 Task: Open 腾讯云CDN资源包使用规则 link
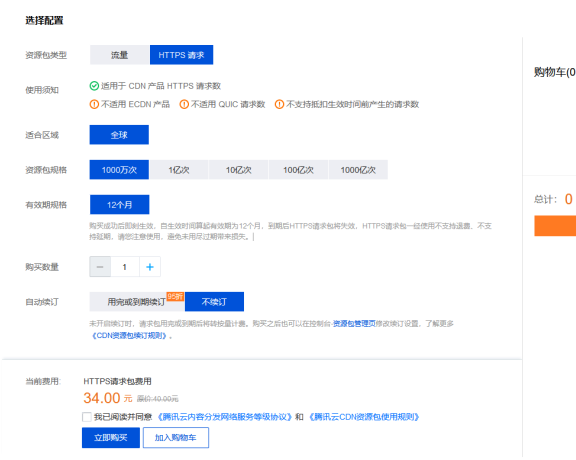pos(364,417)
